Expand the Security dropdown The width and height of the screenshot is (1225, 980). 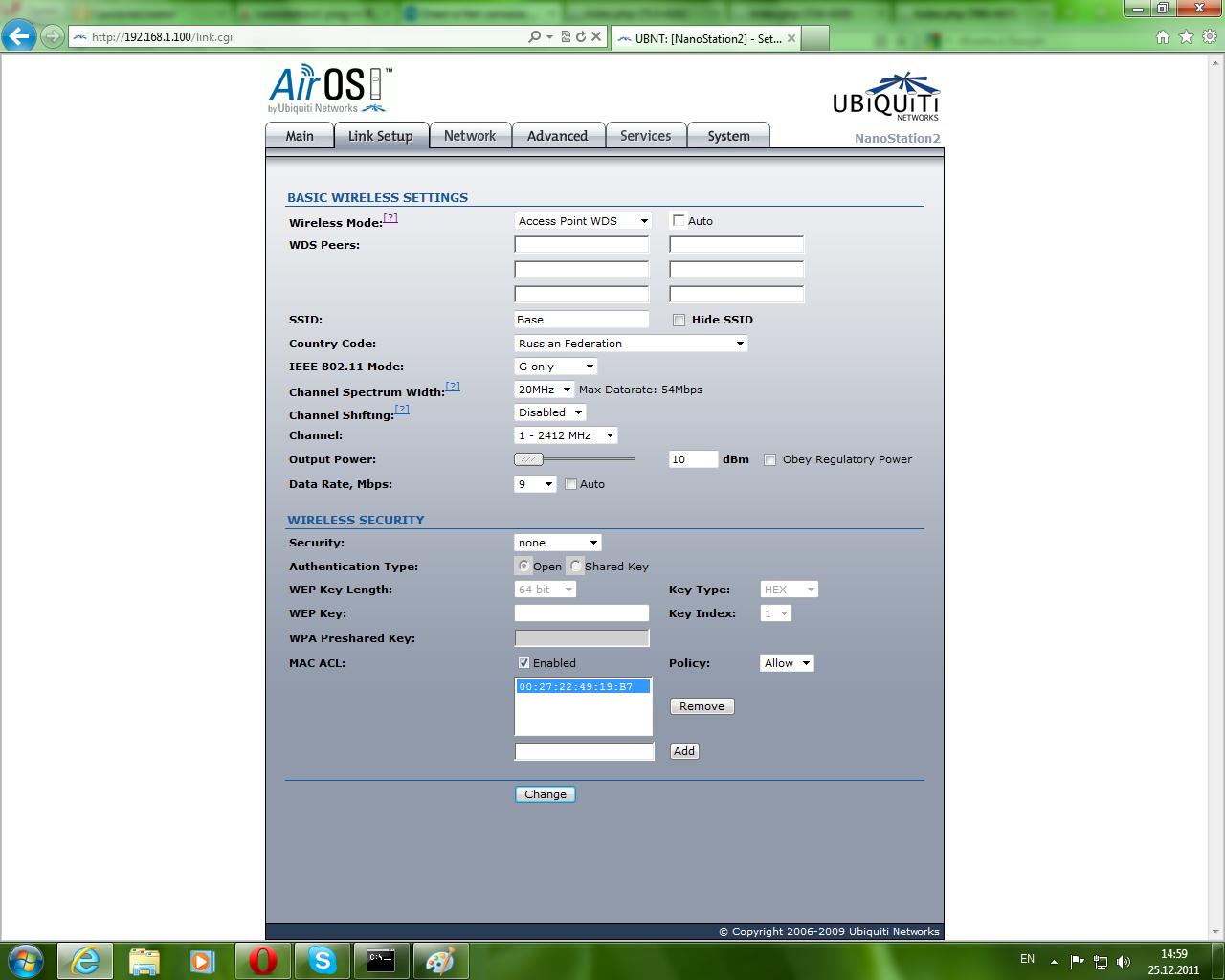click(558, 543)
